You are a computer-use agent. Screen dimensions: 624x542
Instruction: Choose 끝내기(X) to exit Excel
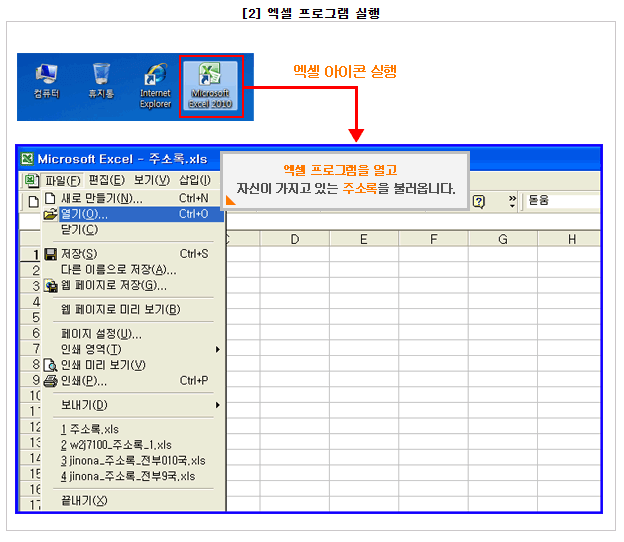point(134,501)
